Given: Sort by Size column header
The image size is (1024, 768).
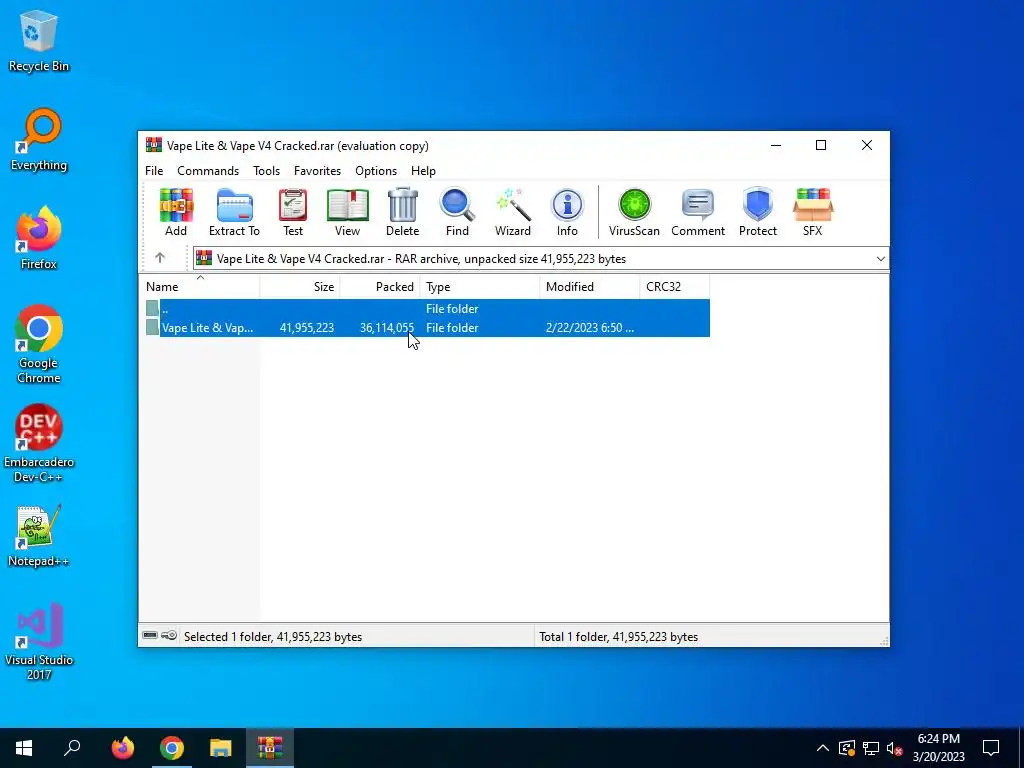Looking at the screenshot, I should point(300,287).
